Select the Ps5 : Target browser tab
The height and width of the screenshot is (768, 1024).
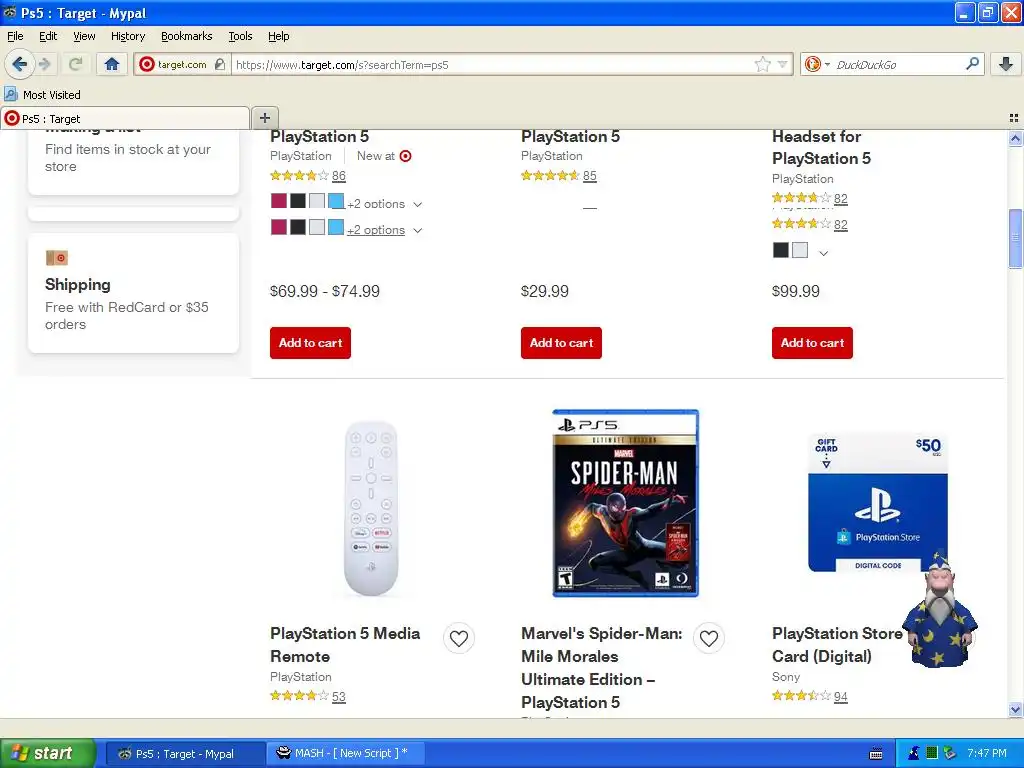coord(125,118)
